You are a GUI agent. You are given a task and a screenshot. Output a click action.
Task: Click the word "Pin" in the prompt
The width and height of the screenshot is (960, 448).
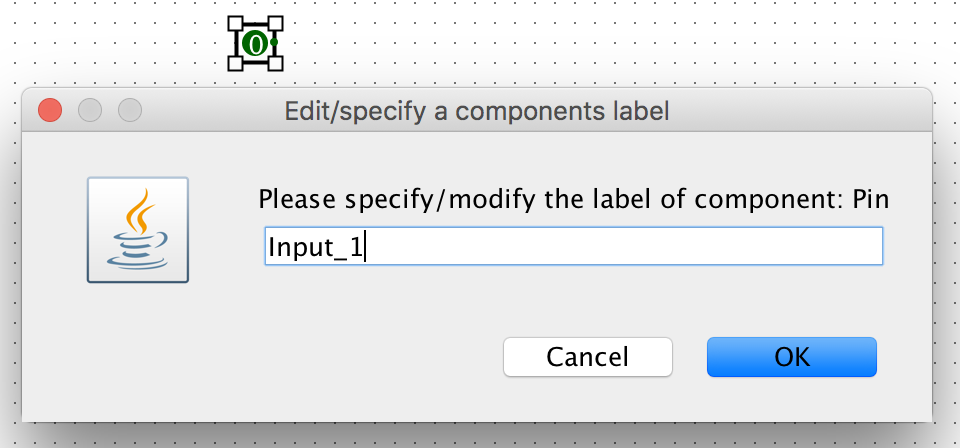[x=870, y=199]
